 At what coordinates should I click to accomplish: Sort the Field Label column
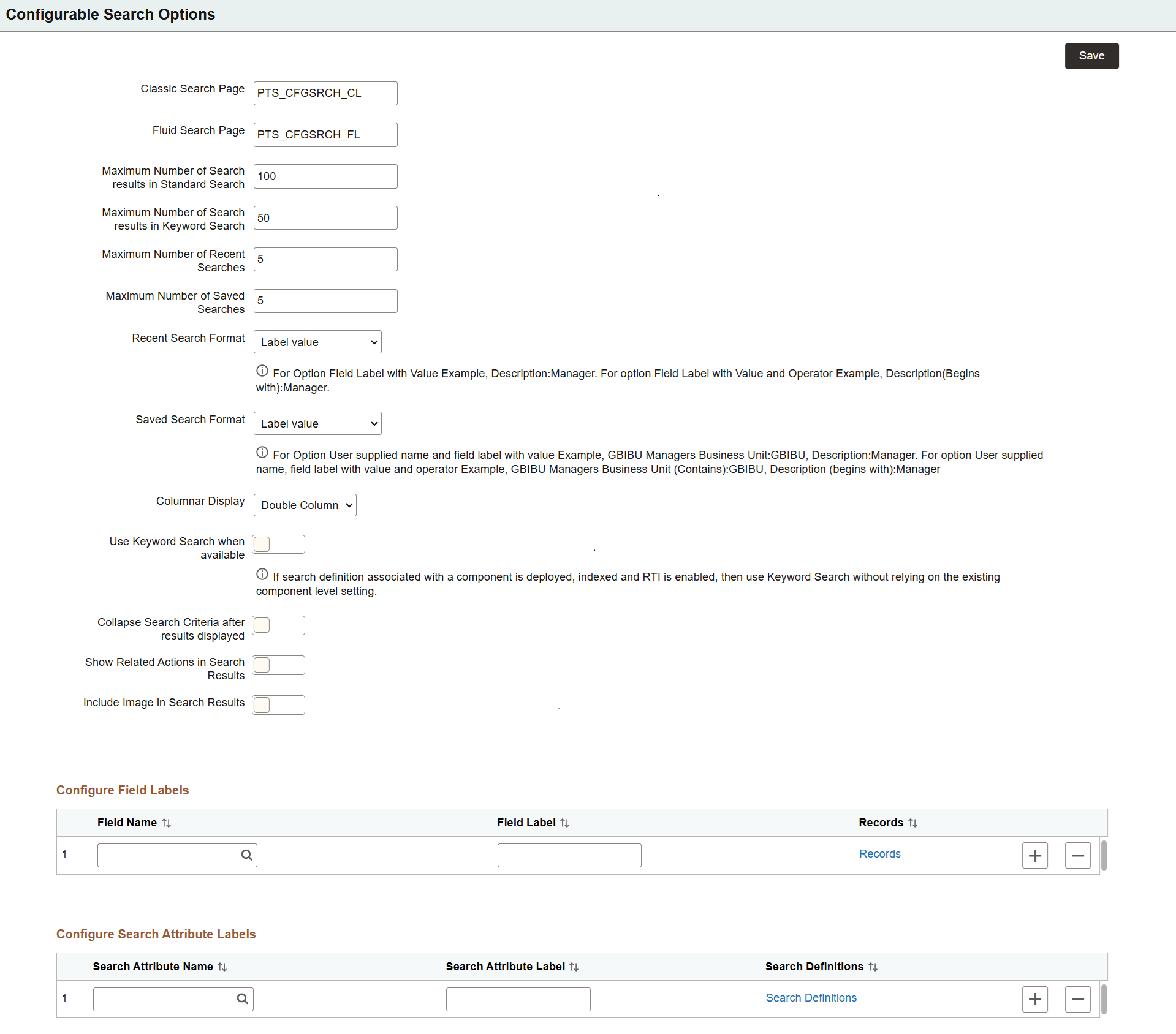(x=564, y=823)
